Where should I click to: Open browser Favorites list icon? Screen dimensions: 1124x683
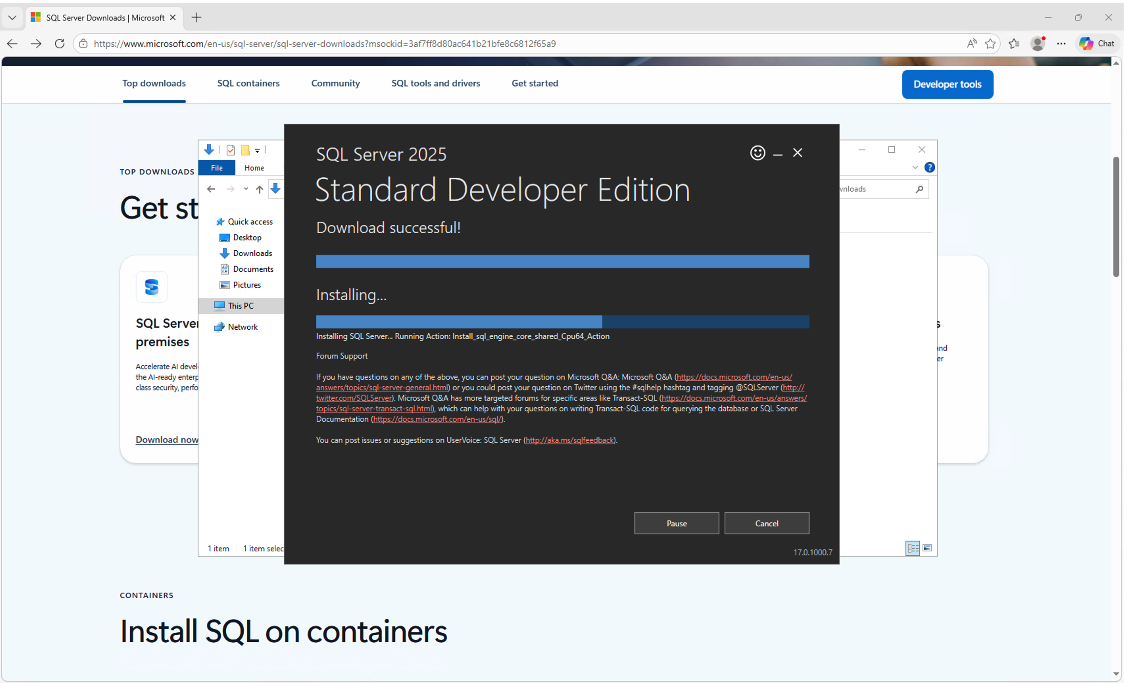[x=1014, y=44]
